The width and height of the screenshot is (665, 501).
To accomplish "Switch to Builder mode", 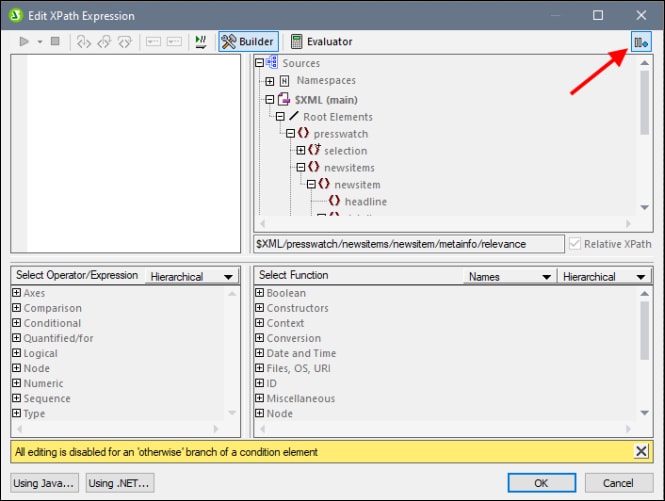I will click(x=249, y=42).
